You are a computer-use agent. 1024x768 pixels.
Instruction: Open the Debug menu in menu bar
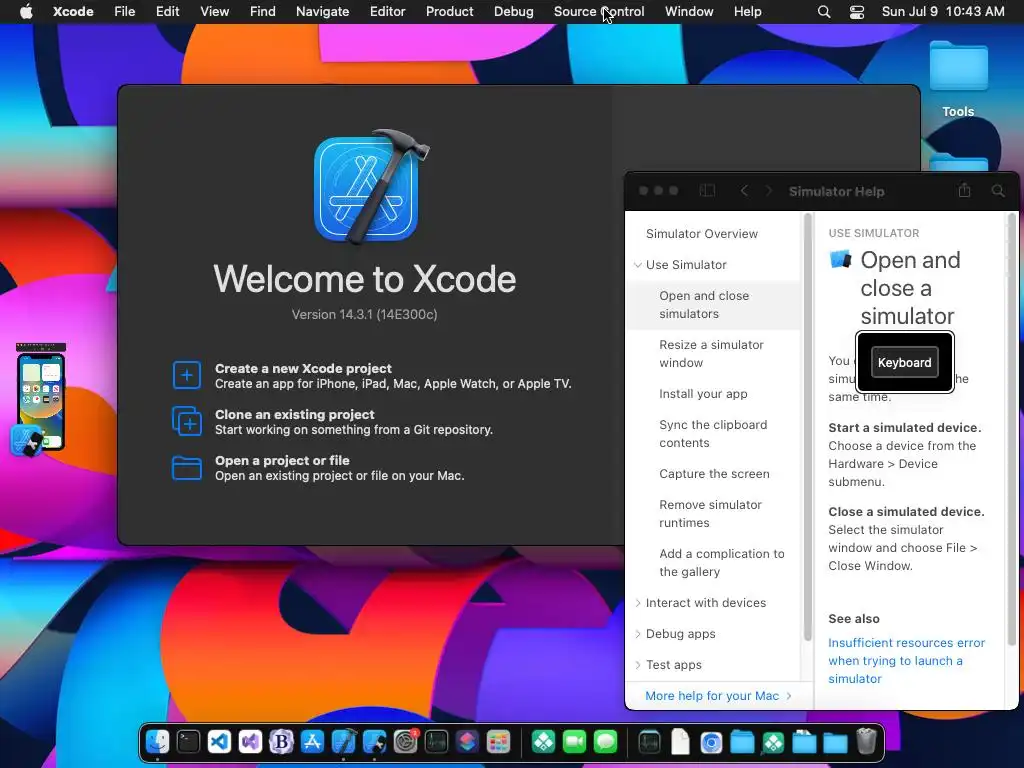513,12
